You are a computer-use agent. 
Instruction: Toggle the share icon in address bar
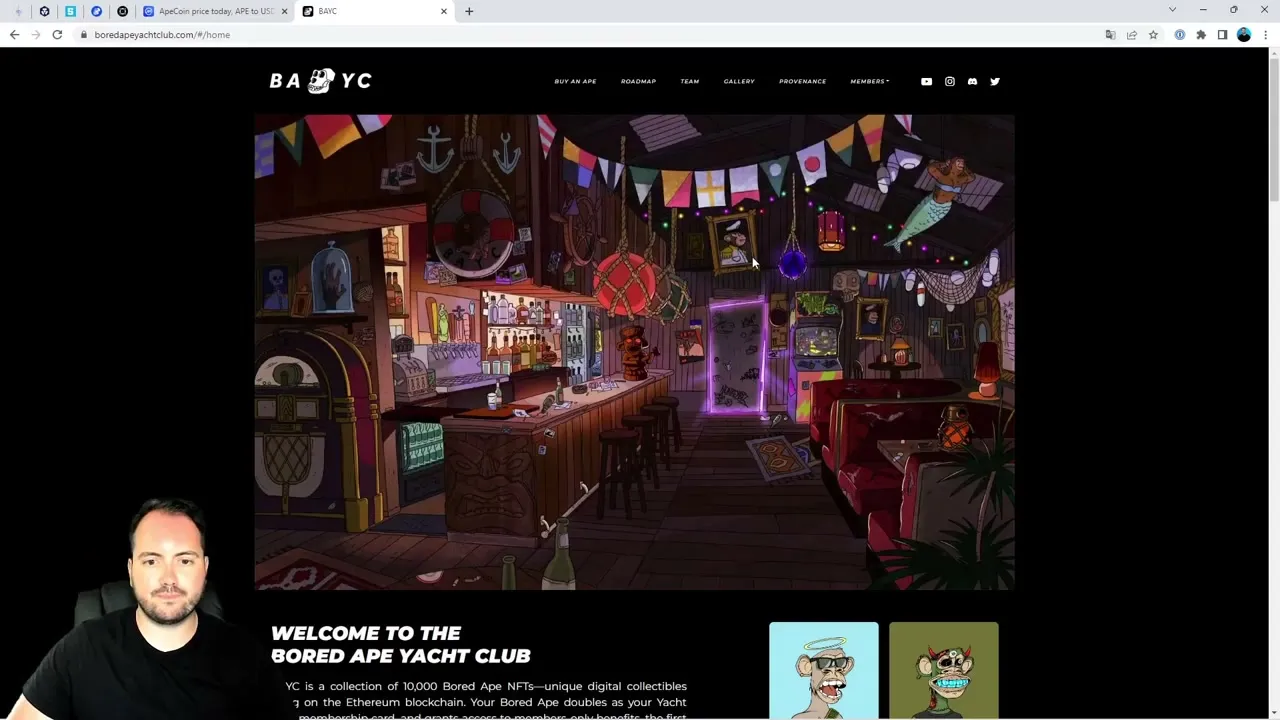pos(1132,34)
